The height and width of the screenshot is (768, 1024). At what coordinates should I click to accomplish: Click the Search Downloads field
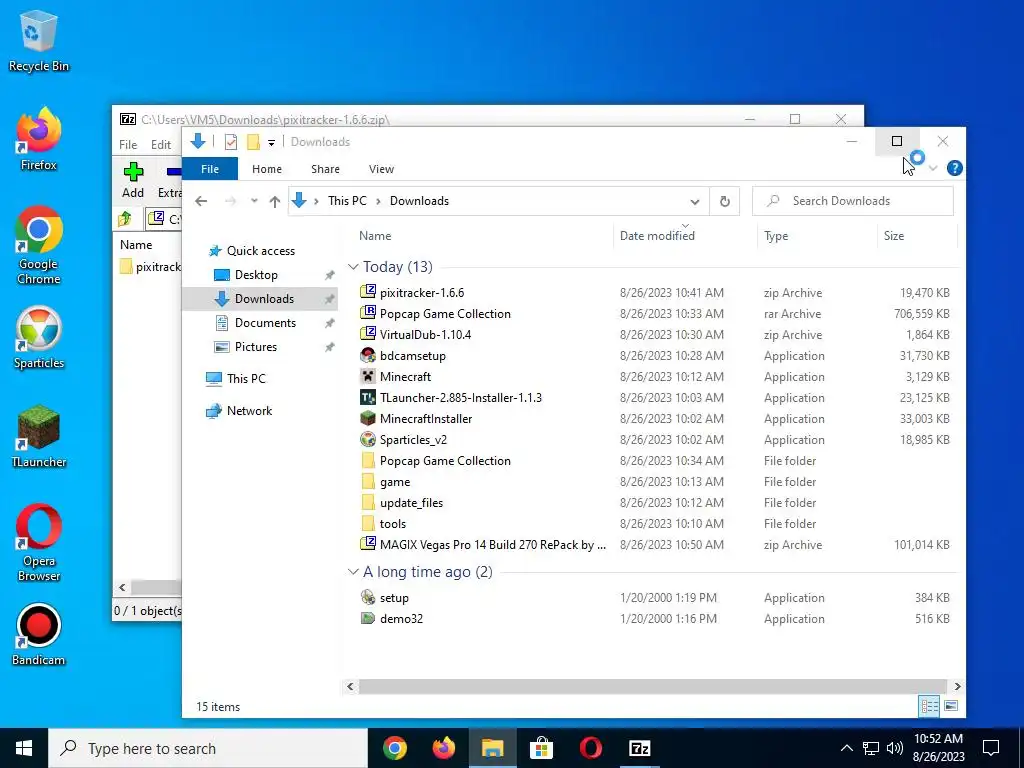pyautogui.click(x=853, y=201)
